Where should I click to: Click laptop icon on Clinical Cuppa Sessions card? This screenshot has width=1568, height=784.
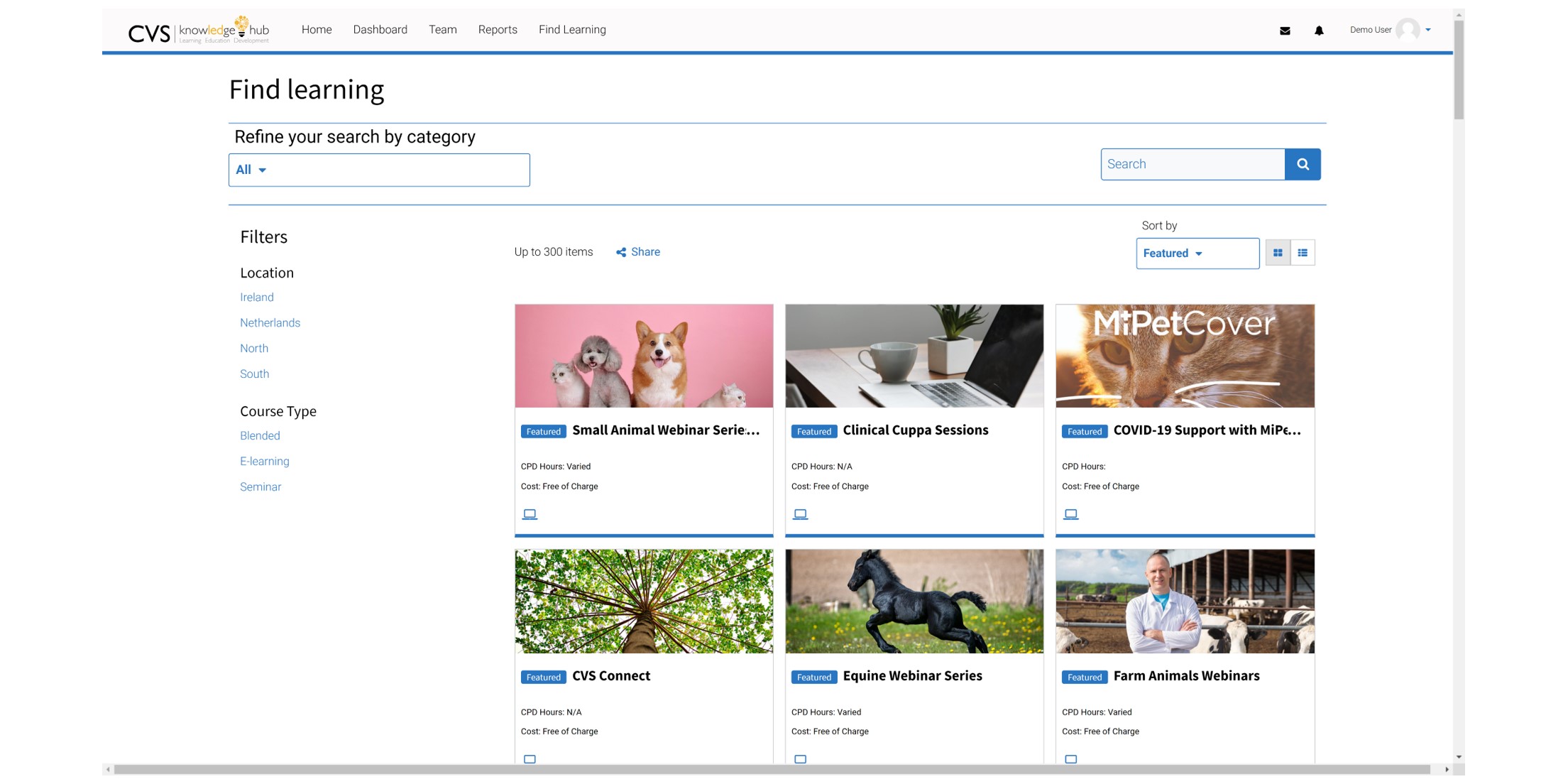[800, 514]
